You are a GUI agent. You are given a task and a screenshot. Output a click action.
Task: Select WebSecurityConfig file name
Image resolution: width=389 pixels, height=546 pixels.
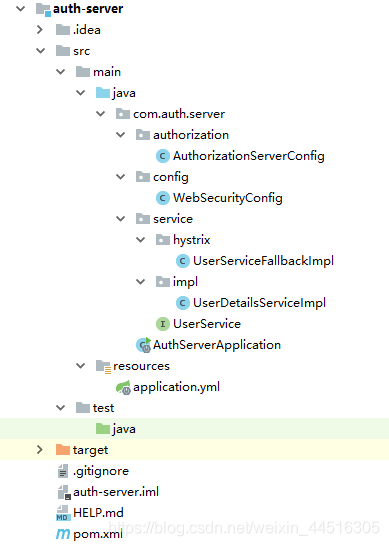coord(228,198)
